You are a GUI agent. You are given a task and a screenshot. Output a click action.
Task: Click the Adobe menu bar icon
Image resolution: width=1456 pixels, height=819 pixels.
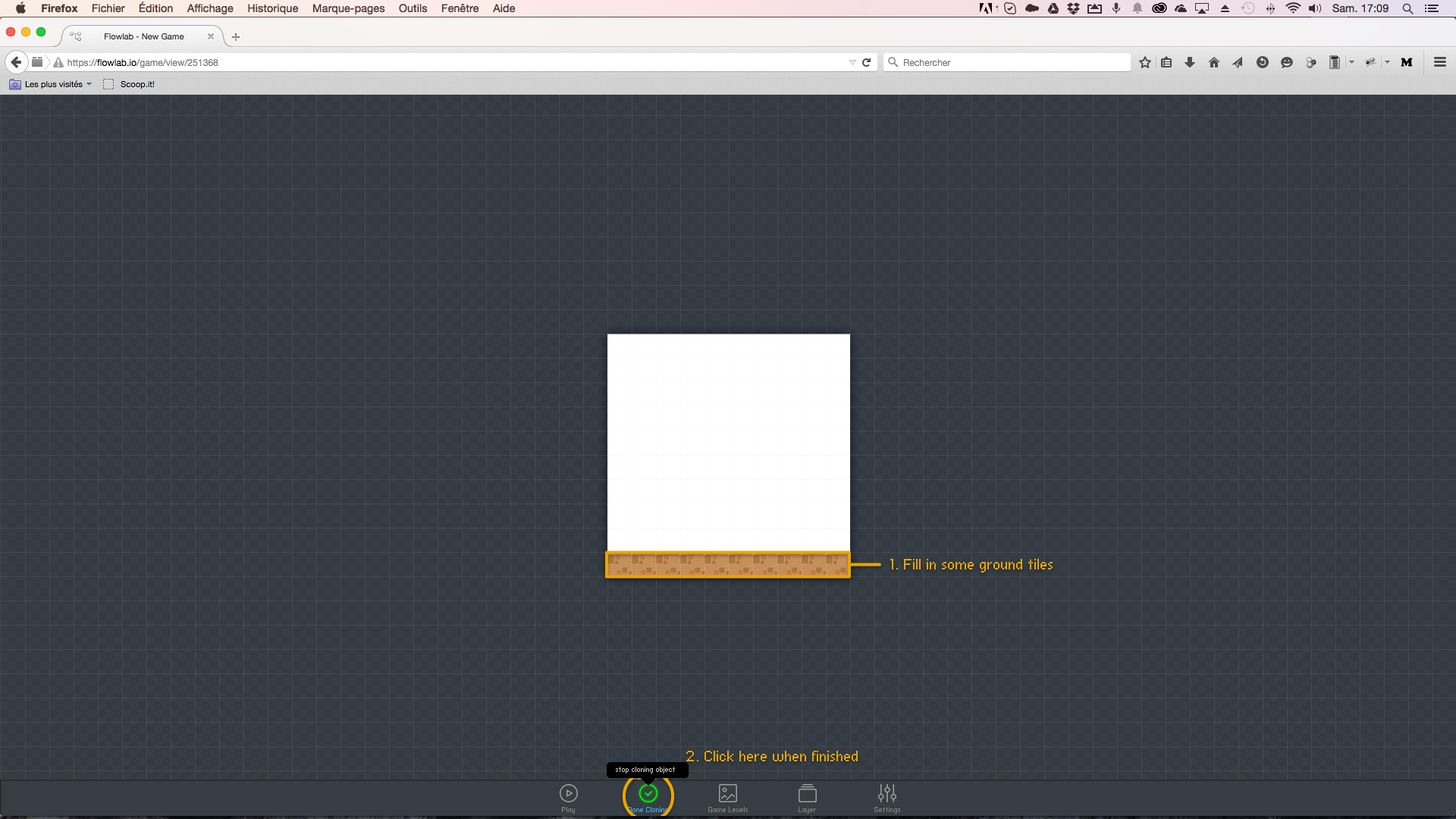click(x=987, y=8)
